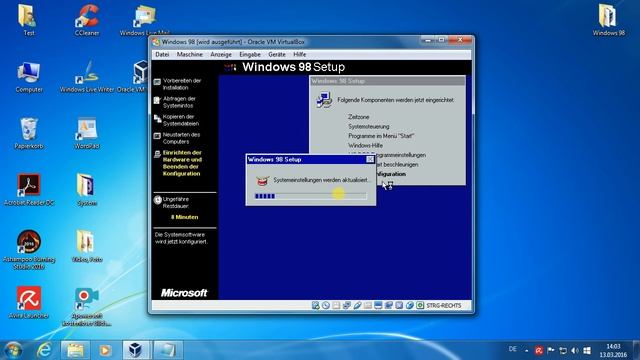Screen dimensions: 640x360
Task: Click the VirtualBox hard disk activity indicator
Action: (x=315, y=305)
